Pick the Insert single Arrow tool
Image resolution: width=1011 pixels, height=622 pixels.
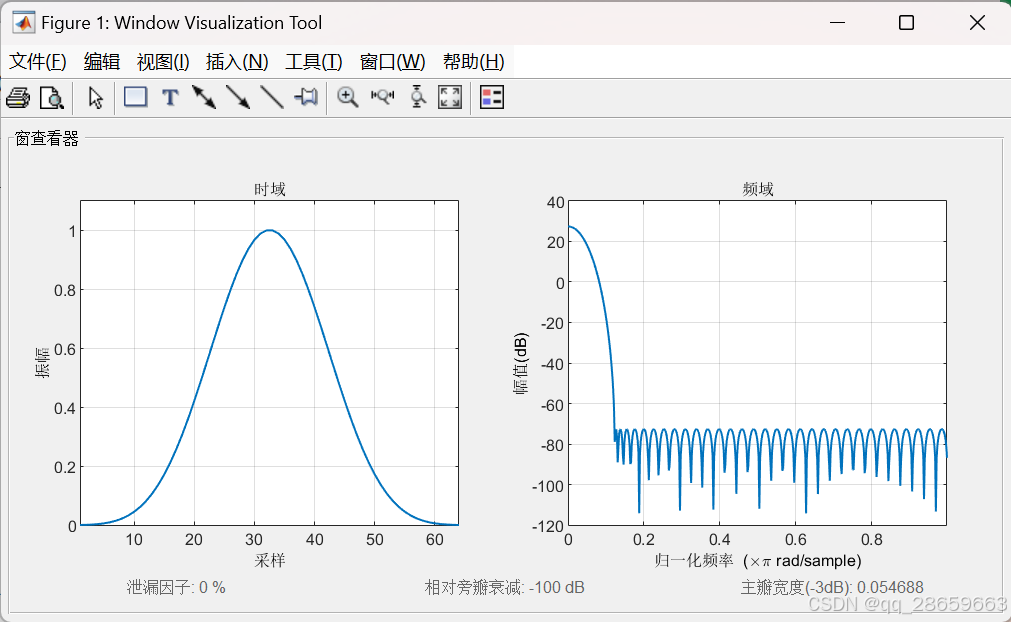[238, 98]
